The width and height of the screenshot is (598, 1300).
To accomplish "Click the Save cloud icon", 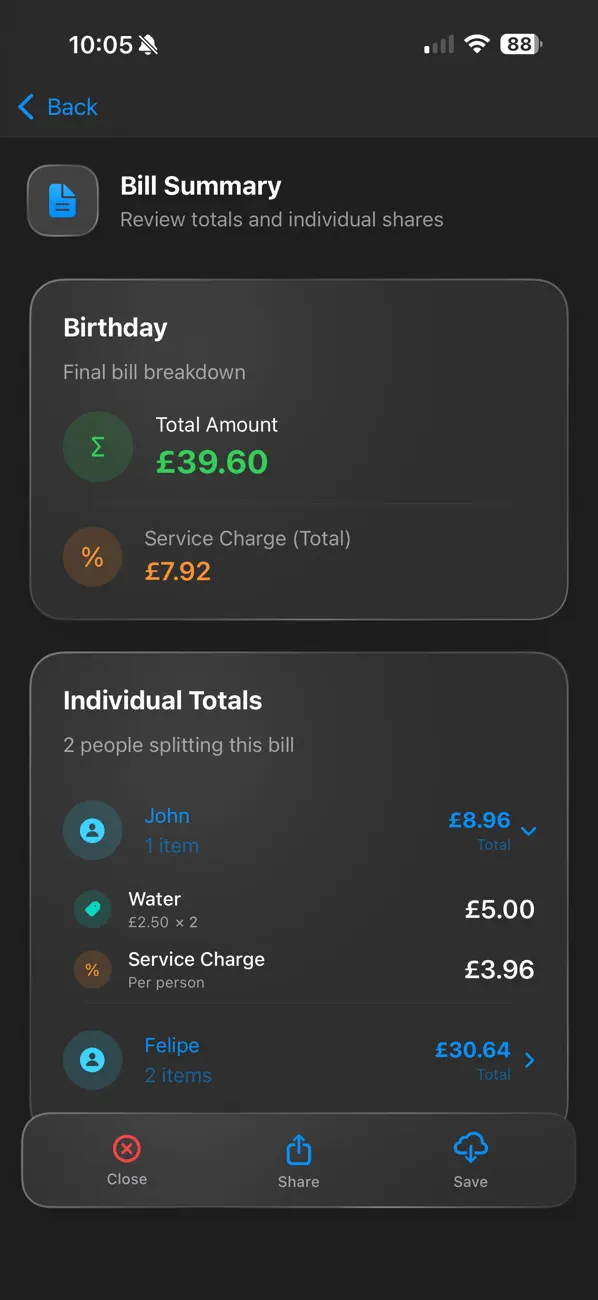I will (470, 1148).
